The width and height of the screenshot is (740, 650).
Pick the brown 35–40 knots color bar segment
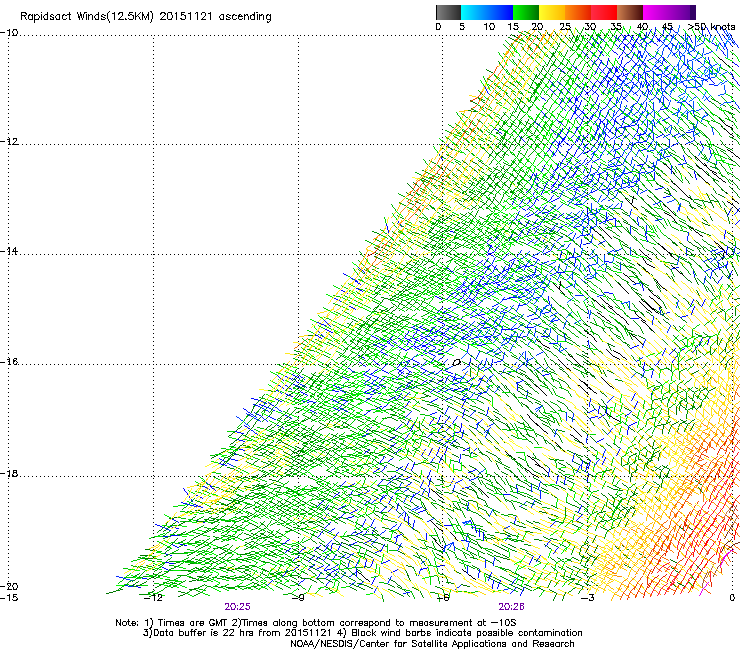point(630,12)
